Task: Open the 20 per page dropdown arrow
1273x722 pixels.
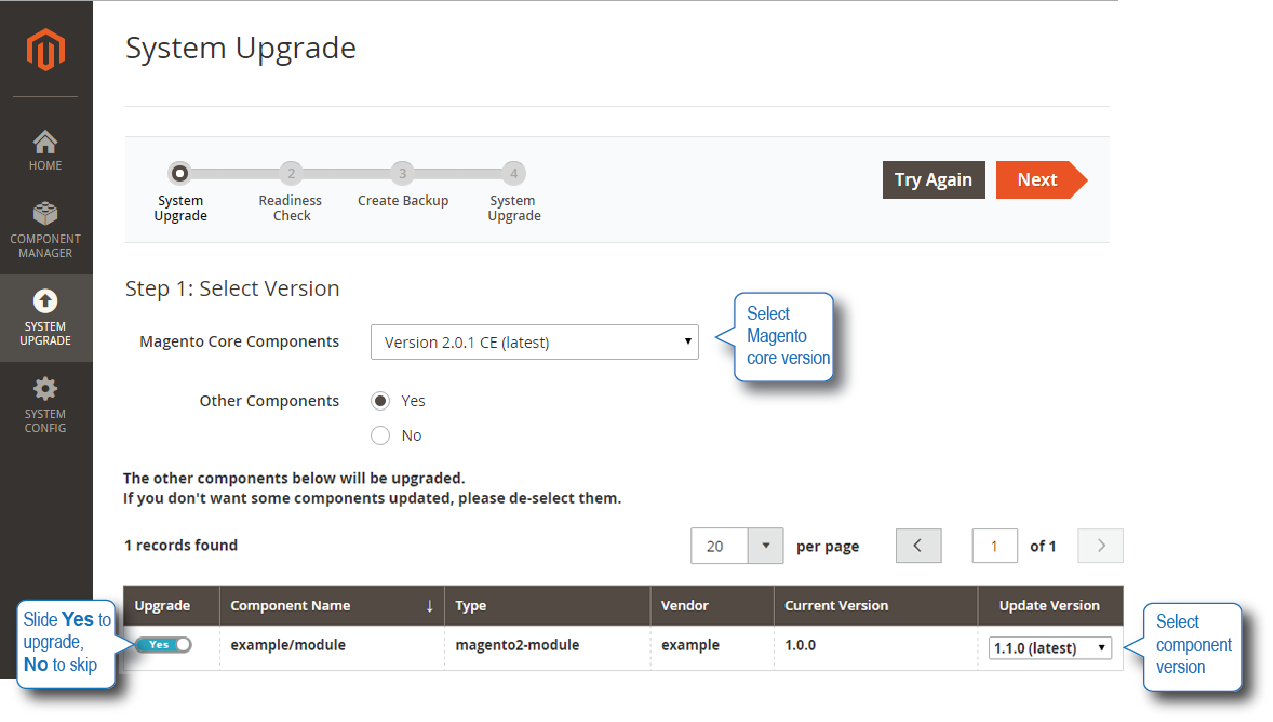Action: [766, 546]
